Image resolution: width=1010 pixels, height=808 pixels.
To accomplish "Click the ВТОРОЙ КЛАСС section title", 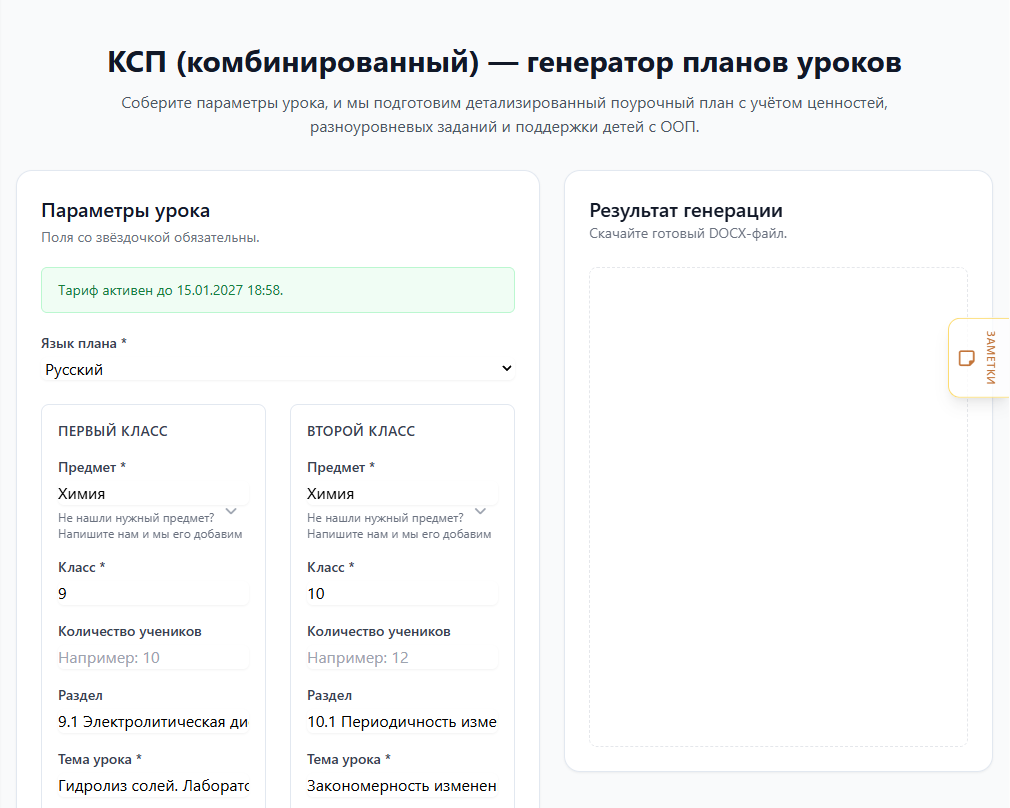I will (x=361, y=431).
